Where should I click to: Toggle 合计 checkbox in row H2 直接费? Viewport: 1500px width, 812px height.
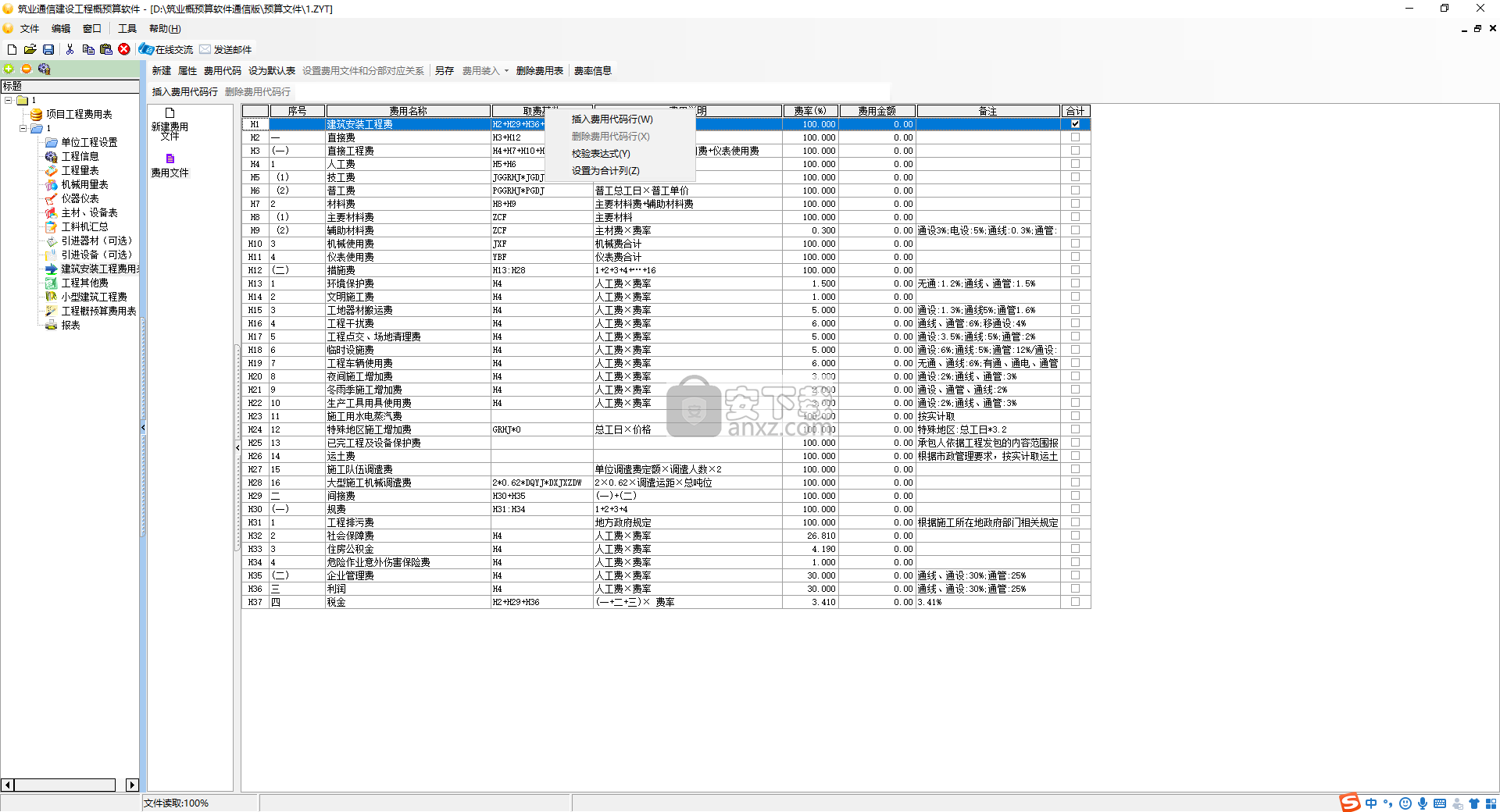1075,137
